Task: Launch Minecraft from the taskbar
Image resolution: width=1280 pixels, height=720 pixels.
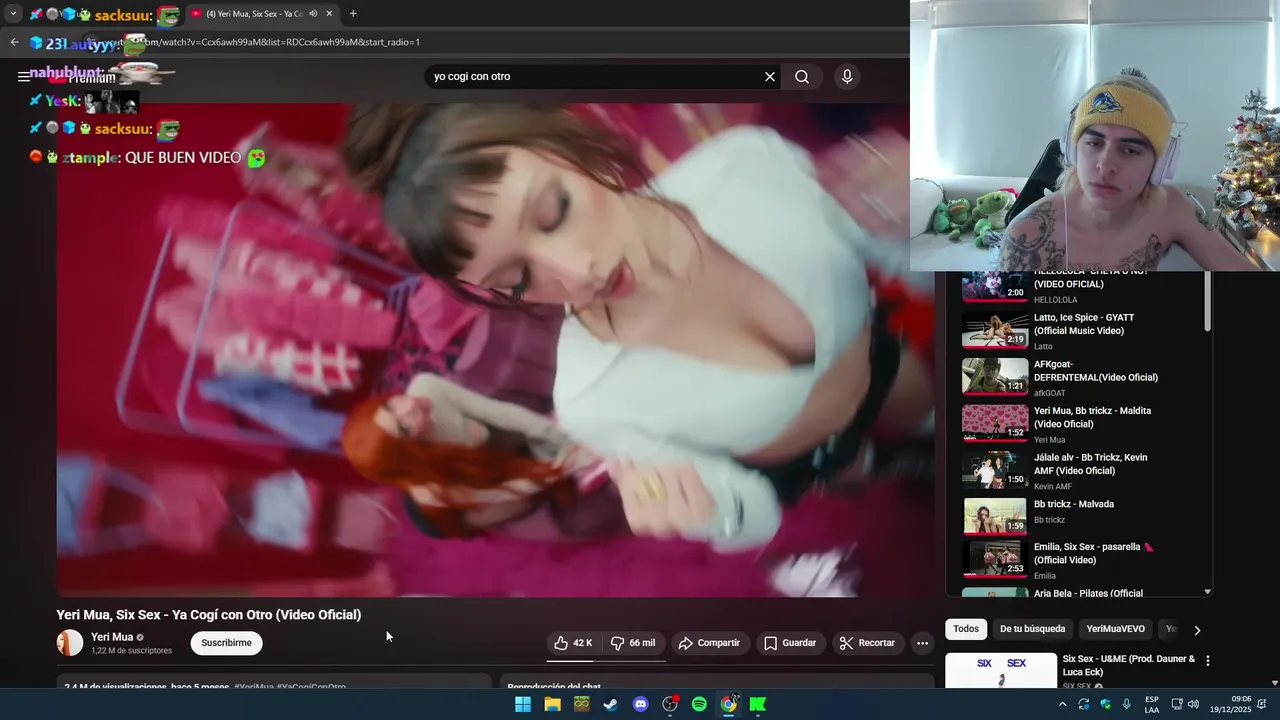Action: [x=581, y=704]
